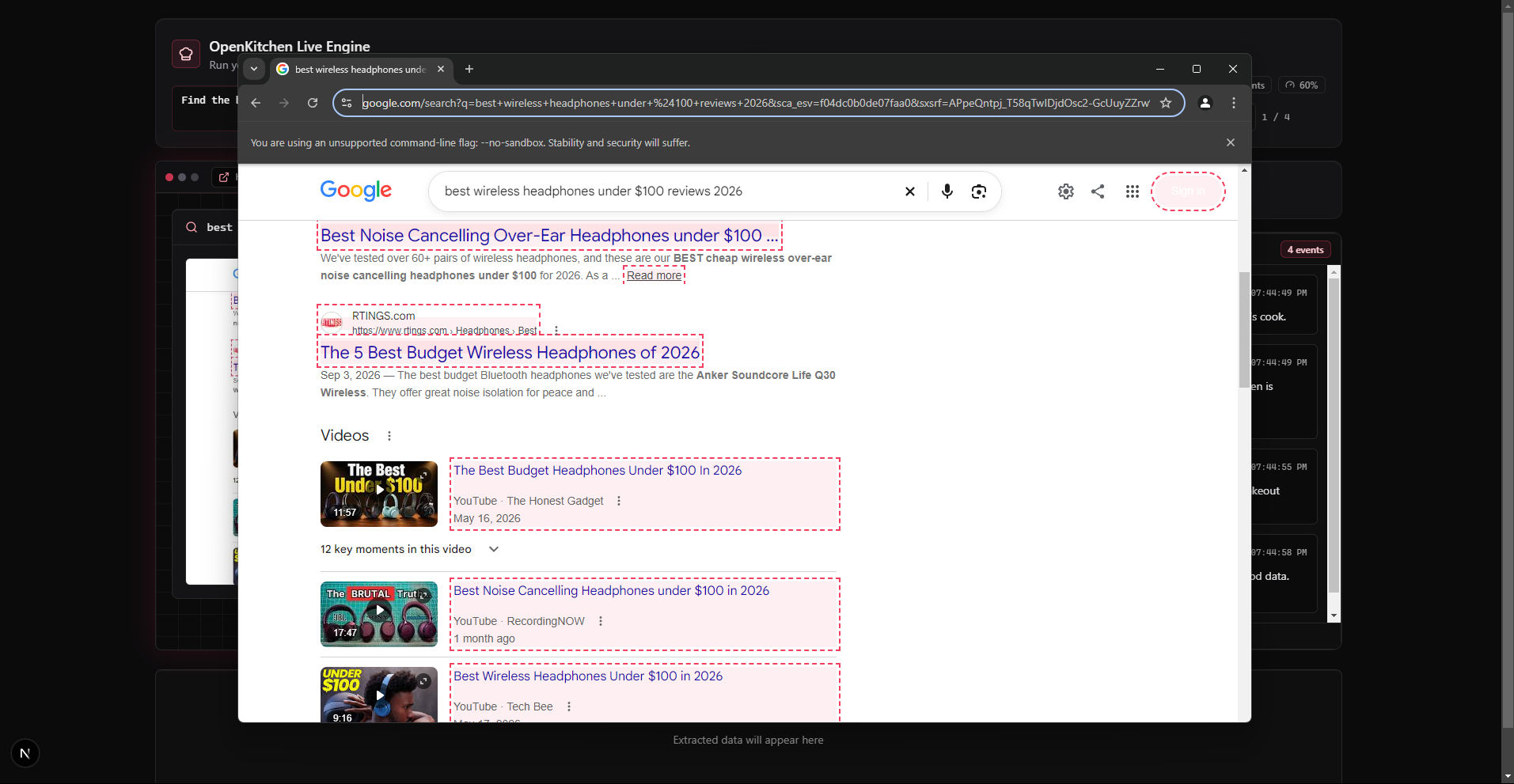Go forward in Chrome browser history
1514x784 pixels.
pos(284,103)
